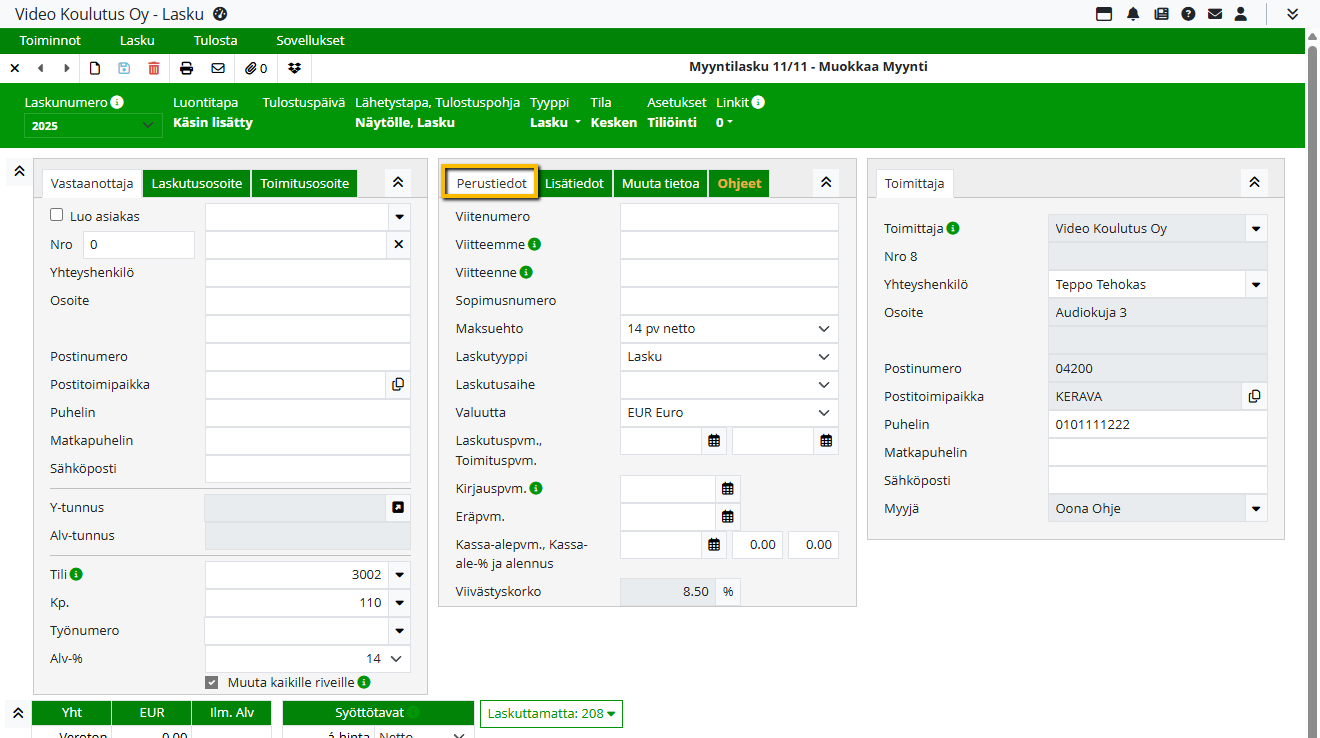The height and width of the screenshot is (738, 1320).
Task: Click notification bell icon in header
Action: (1133, 14)
